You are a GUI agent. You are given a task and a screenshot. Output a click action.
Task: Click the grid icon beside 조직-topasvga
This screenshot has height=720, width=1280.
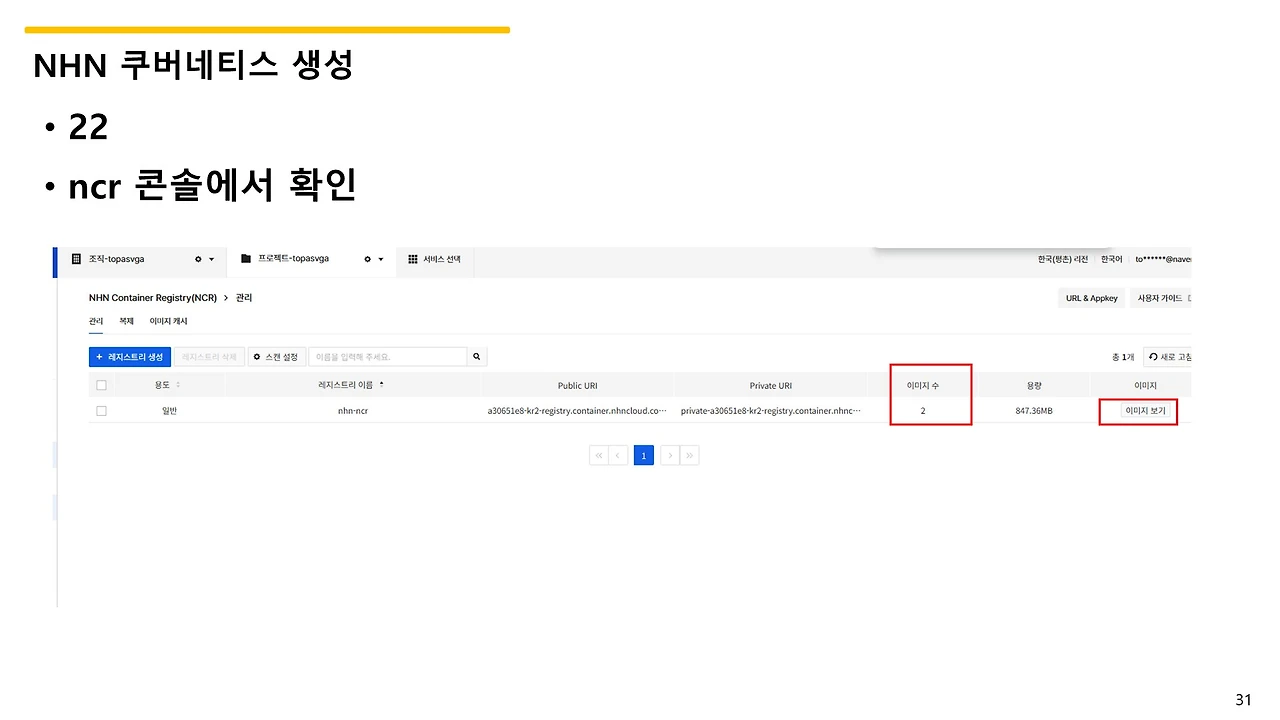(x=76, y=259)
